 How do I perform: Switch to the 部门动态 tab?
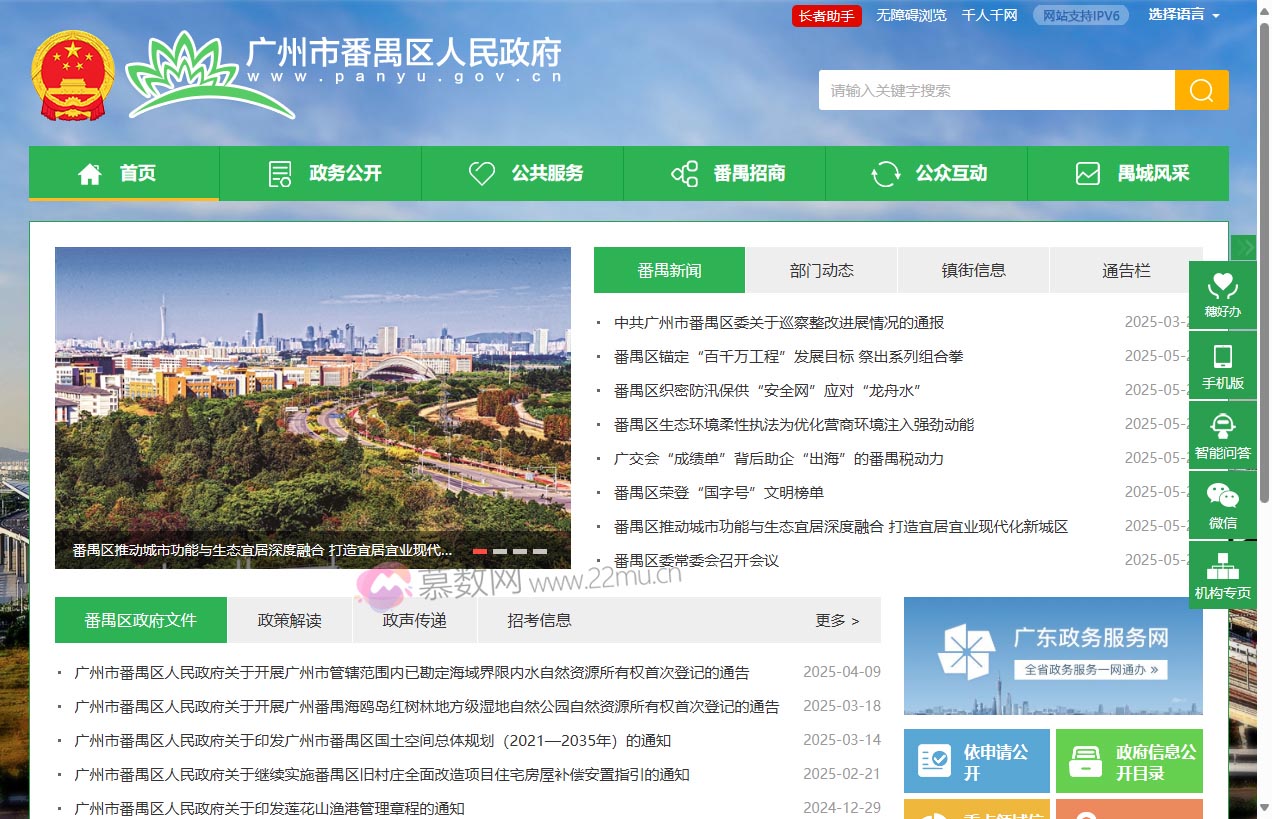tap(821, 269)
